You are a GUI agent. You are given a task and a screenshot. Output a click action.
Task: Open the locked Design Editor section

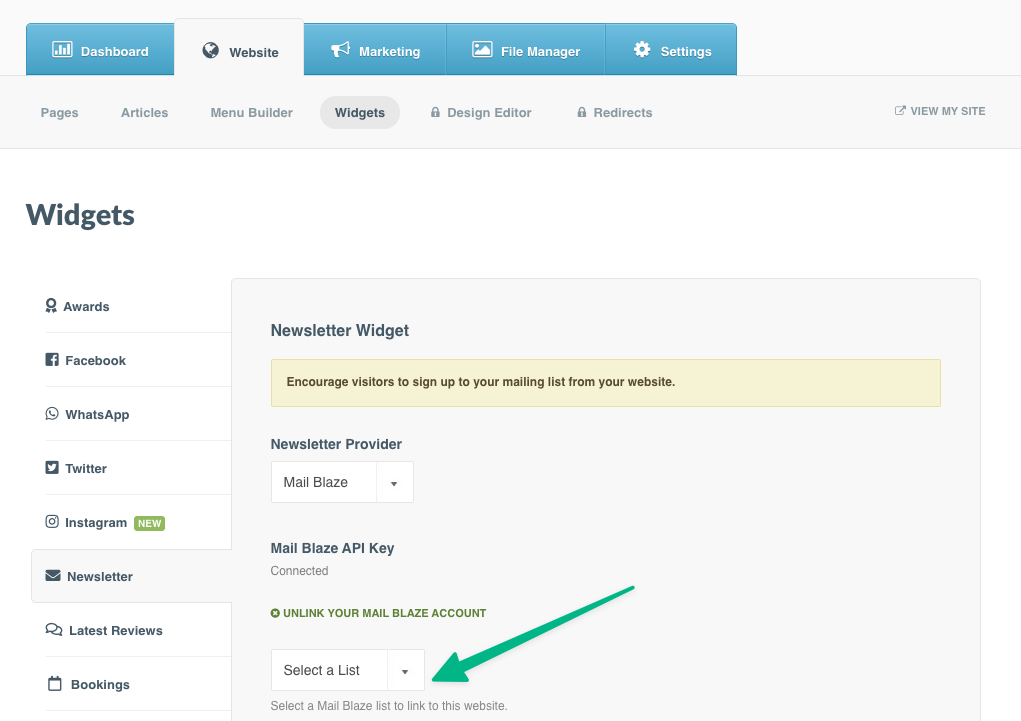click(481, 113)
